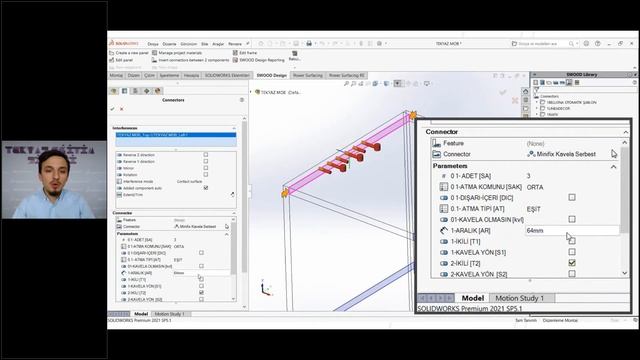Open search box dropdown arrow
The image size is (640, 360).
(577, 44)
